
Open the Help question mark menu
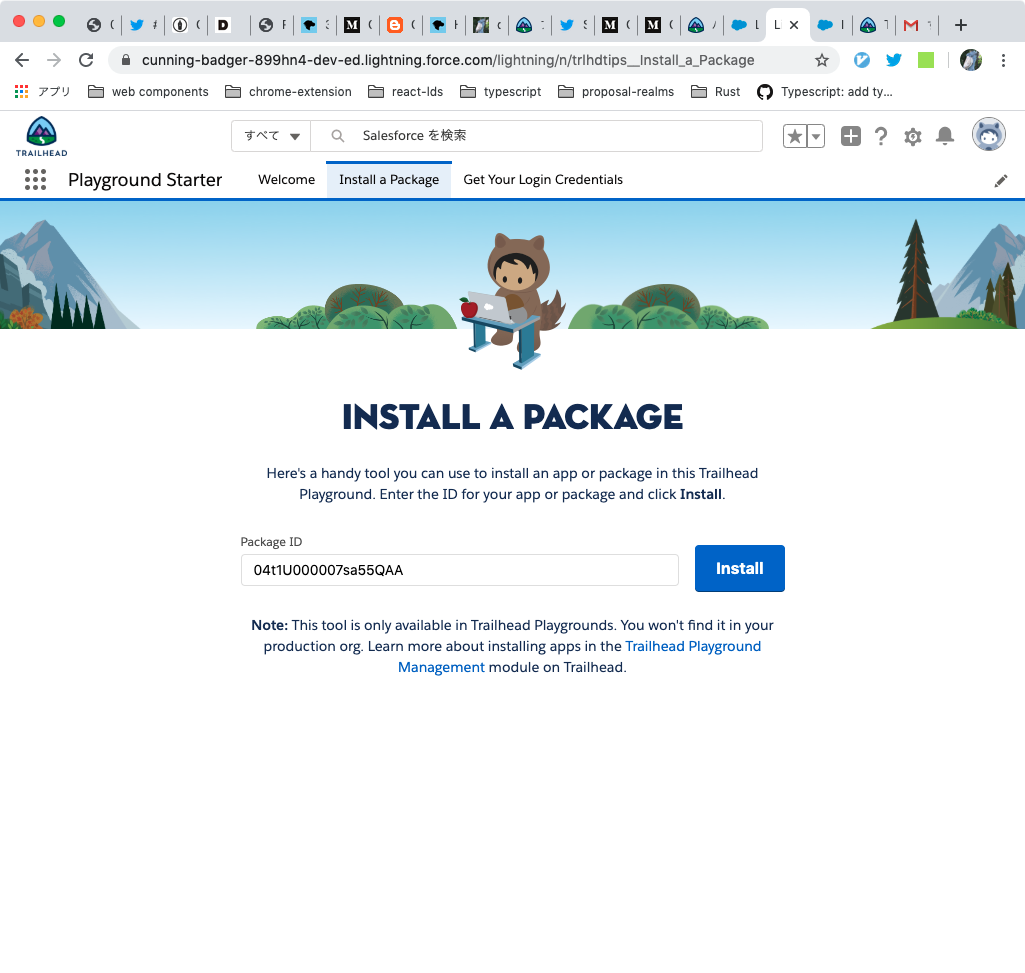(x=881, y=136)
